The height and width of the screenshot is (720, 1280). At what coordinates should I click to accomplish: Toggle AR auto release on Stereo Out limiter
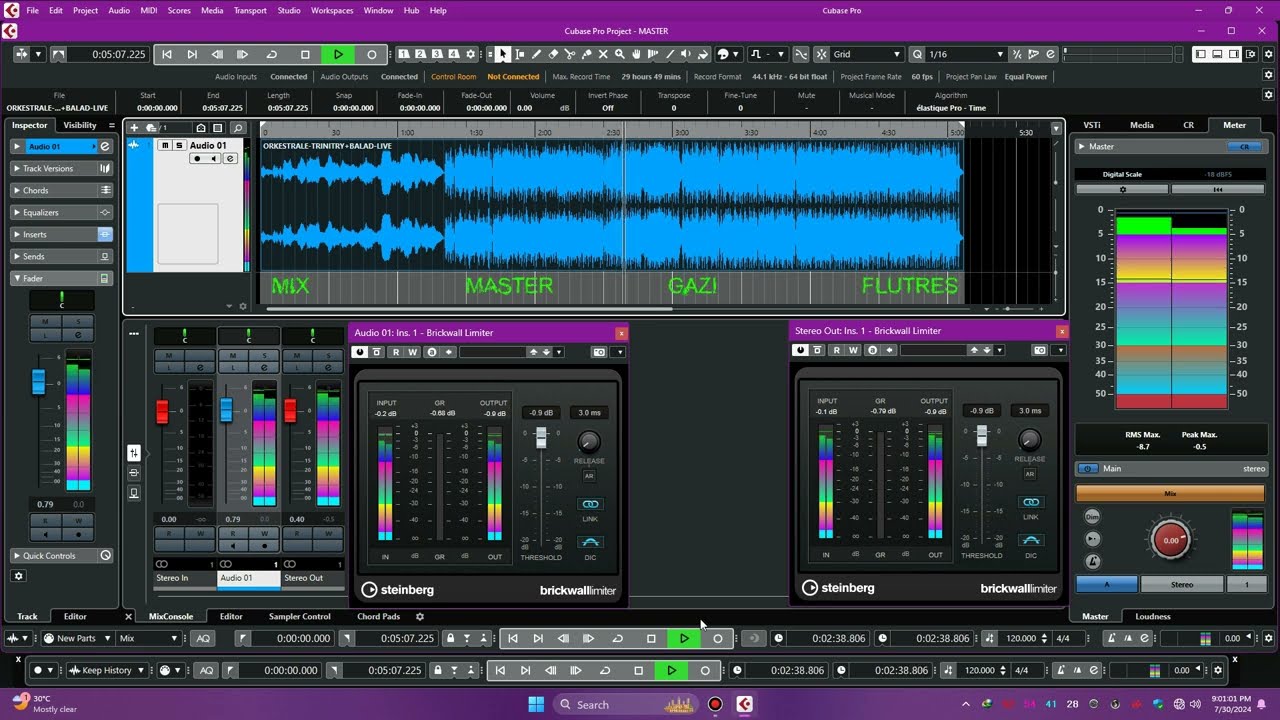1030,474
